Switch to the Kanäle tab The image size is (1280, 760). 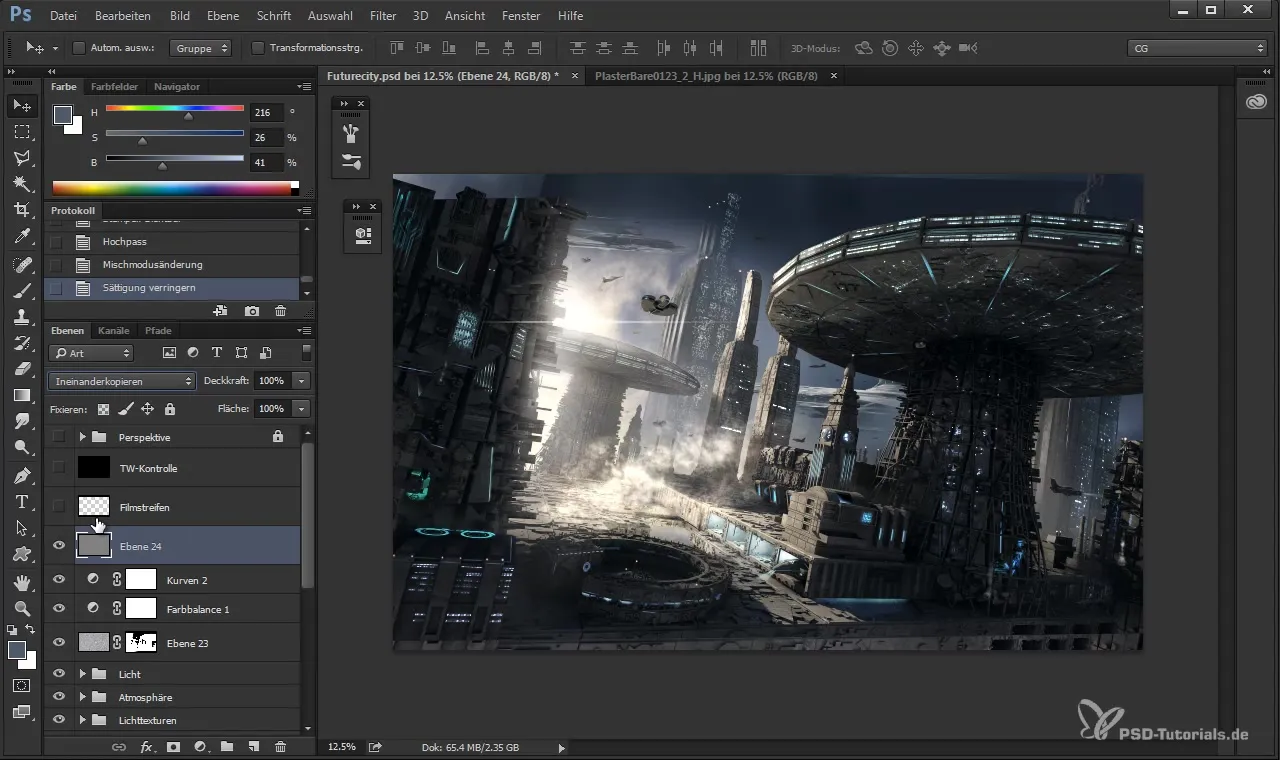coord(114,330)
